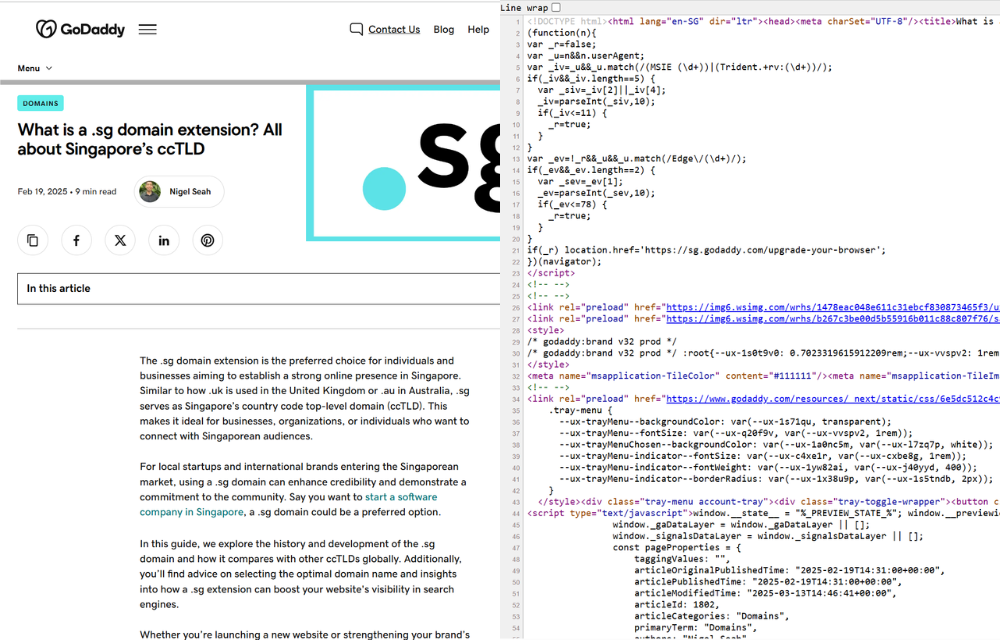The image size is (1000, 640).
Task: Click the Contact Us chat bubble icon
Action: (356, 29)
